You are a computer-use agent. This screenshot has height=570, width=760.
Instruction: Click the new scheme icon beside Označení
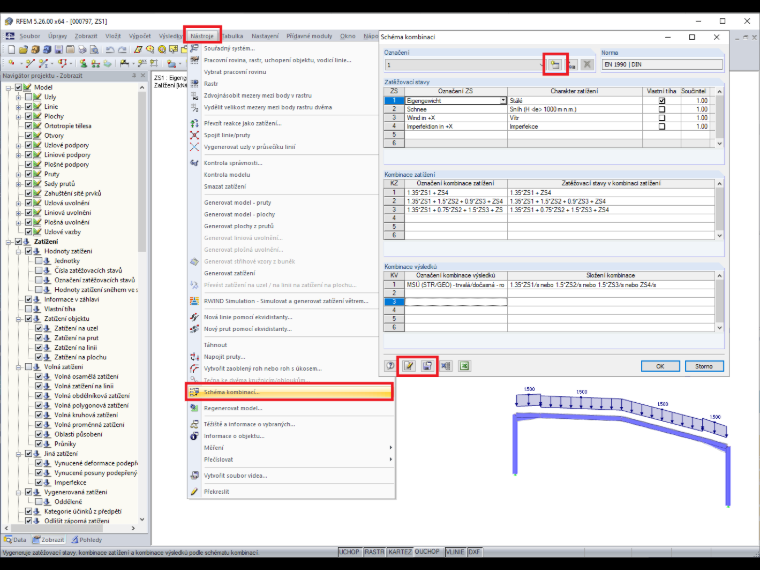[x=555, y=64]
